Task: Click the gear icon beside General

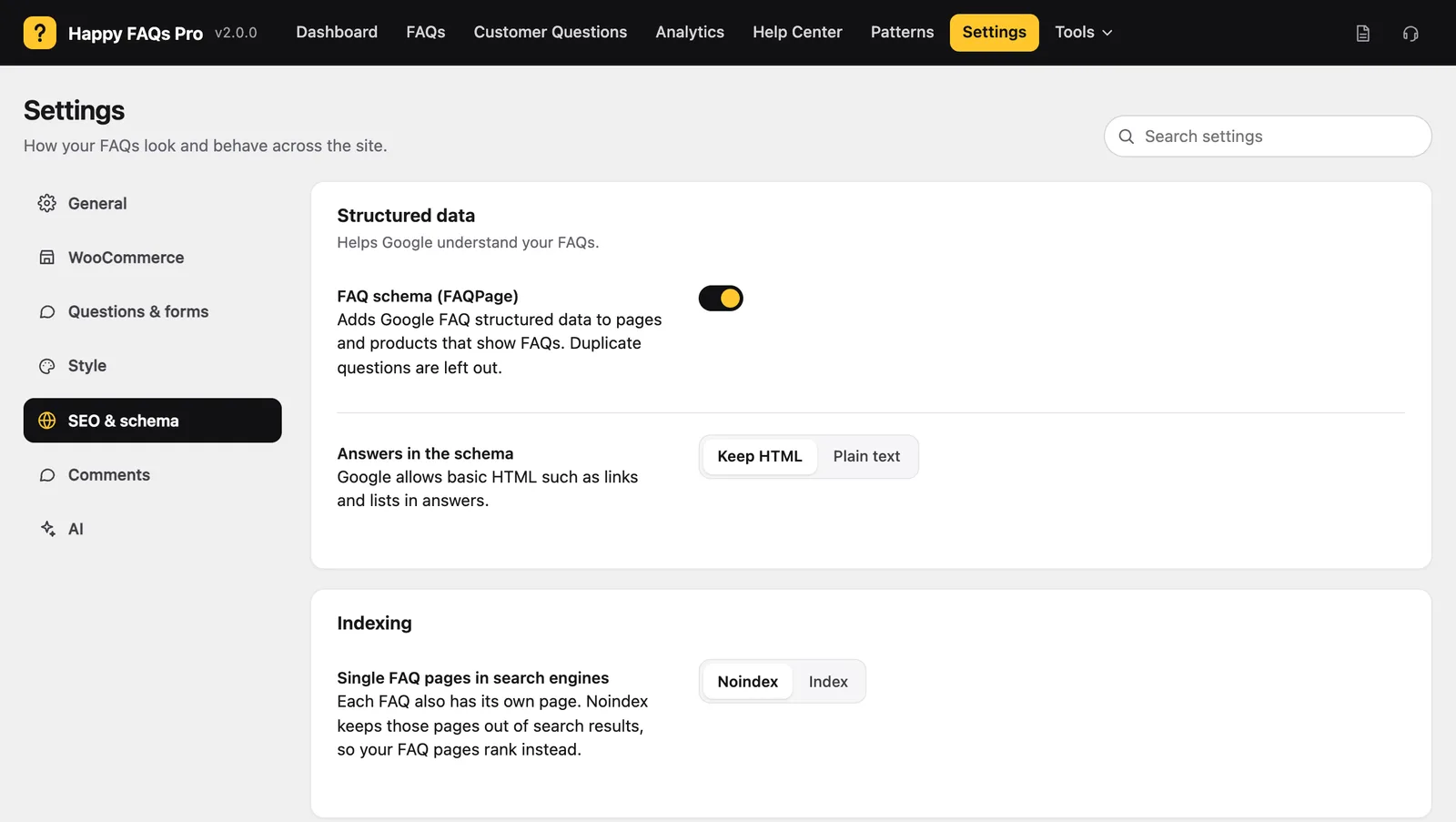Action: click(x=47, y=203)
